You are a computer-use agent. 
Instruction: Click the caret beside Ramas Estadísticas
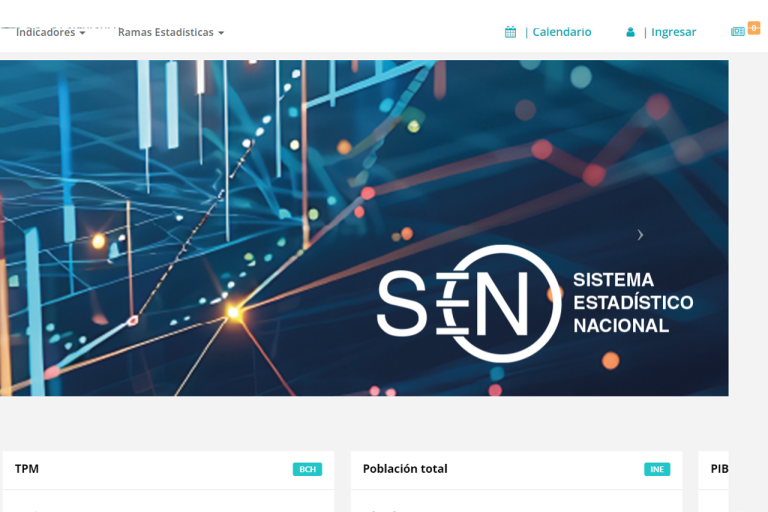pos(221,33)
